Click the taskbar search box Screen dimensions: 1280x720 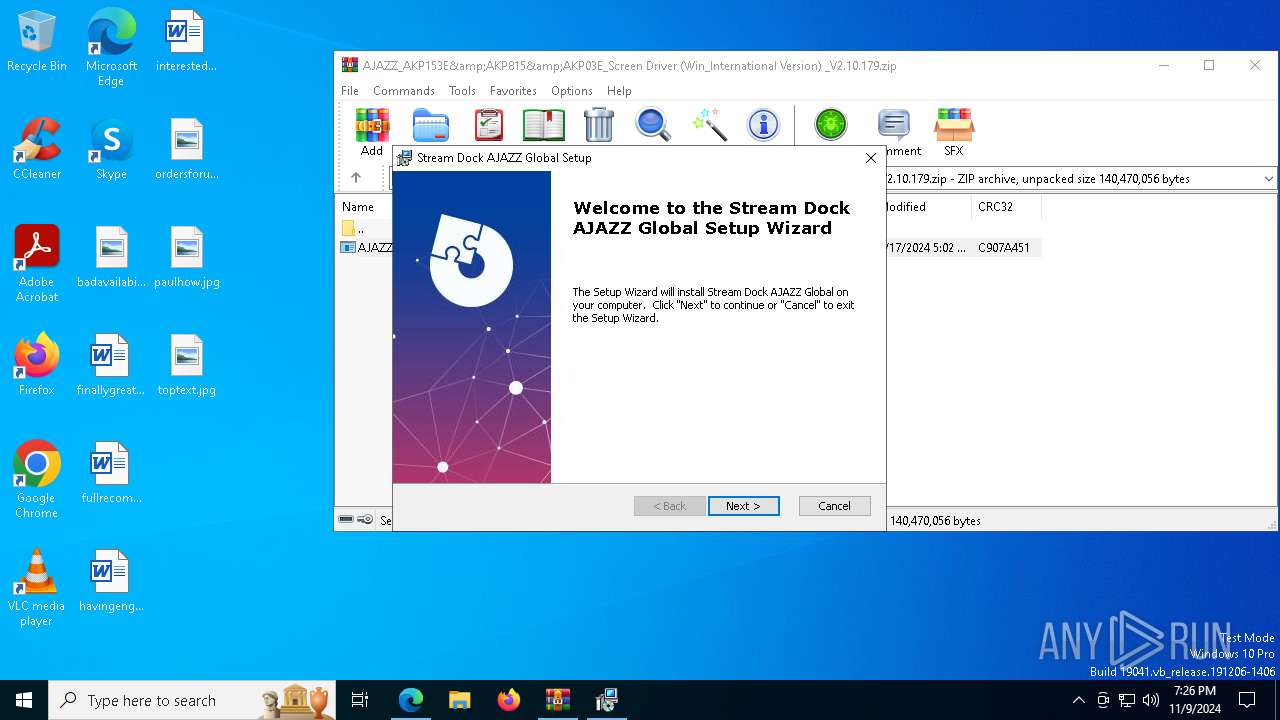(x=190, y=700)
